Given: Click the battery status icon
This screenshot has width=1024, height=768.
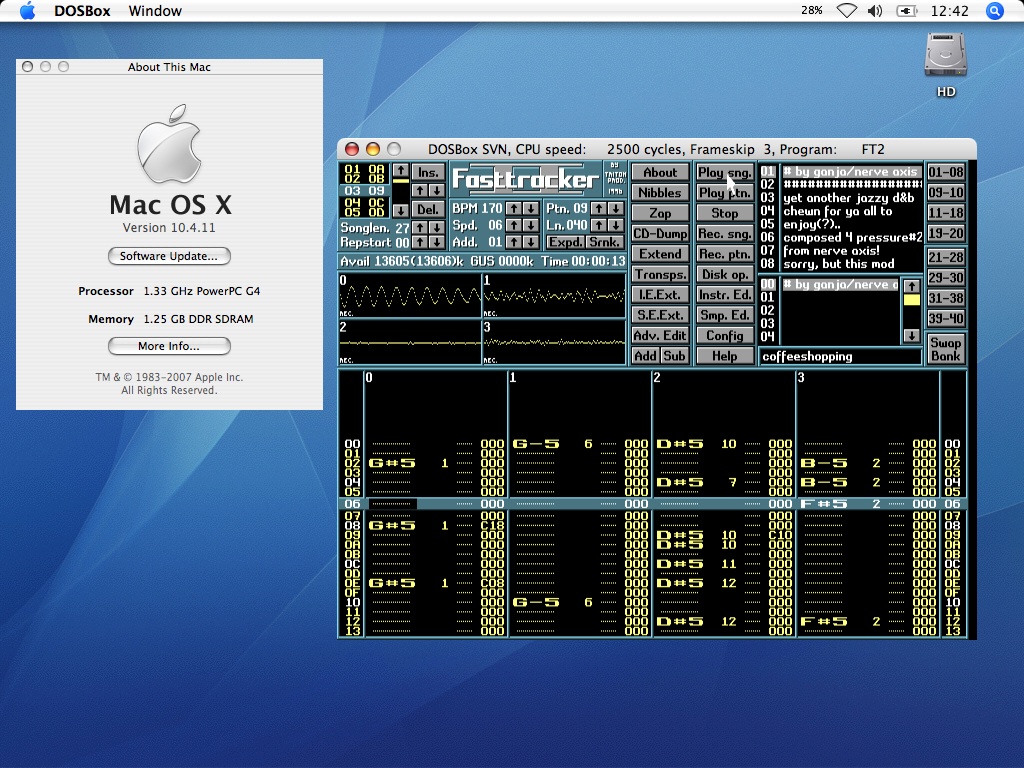Looking at the screenshot, I should pyautogui.click(x=906, y=10).
